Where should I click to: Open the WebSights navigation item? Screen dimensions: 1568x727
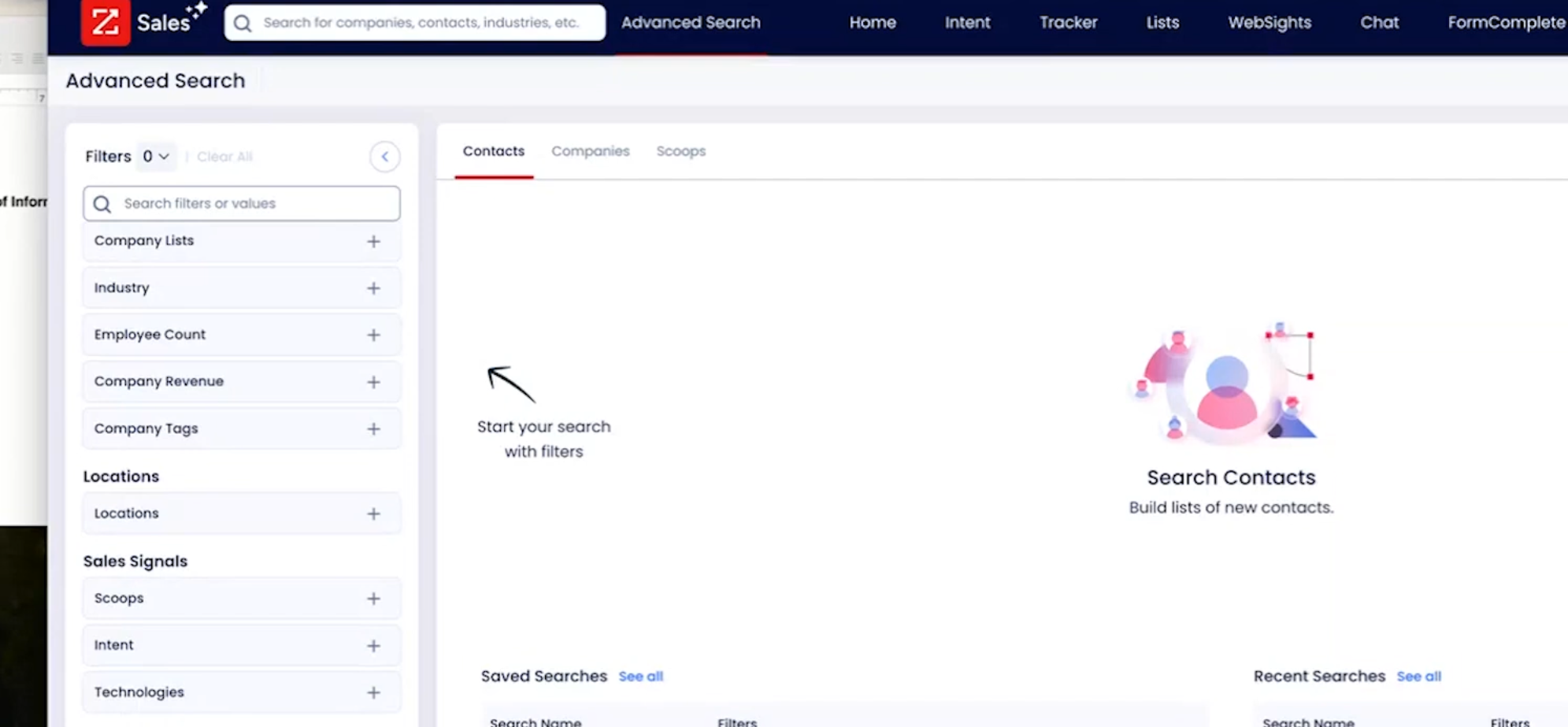tap(1270, 23)
